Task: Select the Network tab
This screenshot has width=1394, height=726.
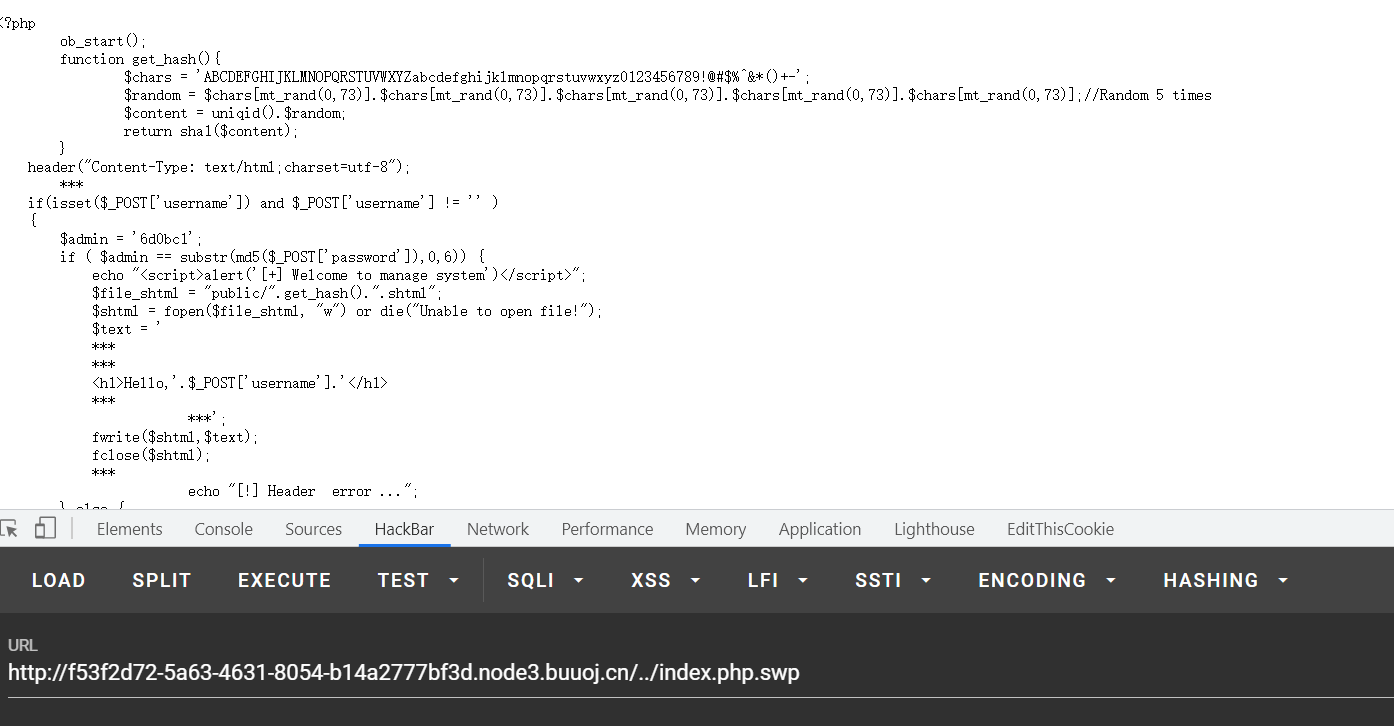Action: (498, 529)
